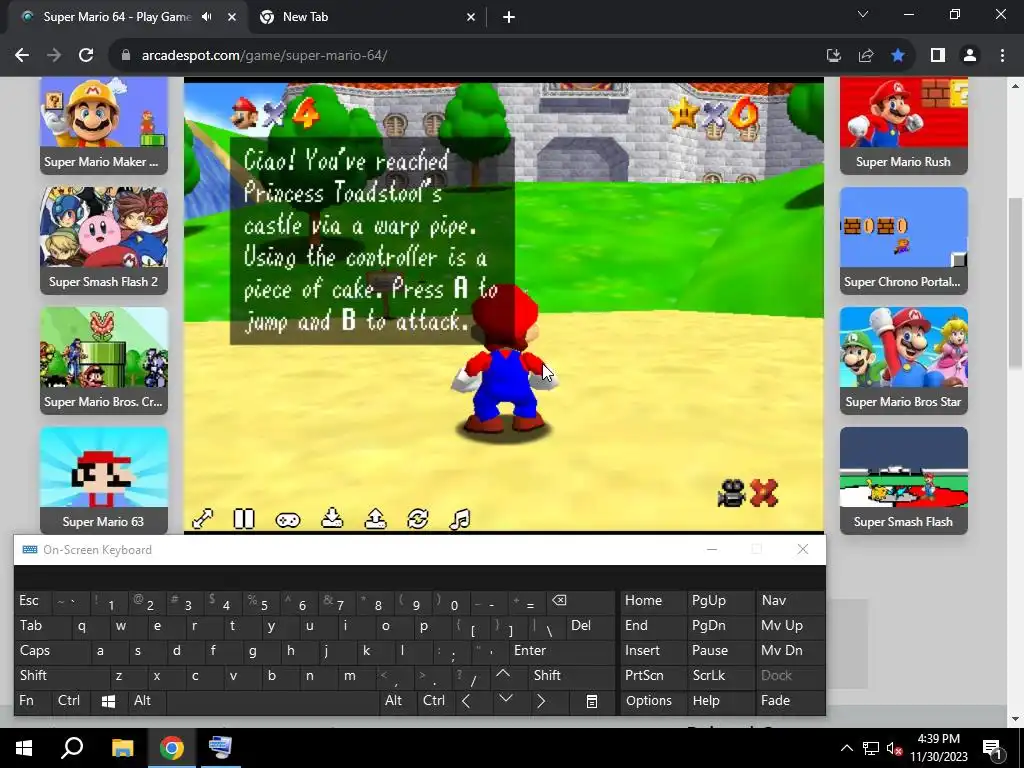Open Super Mario Rush game
The height and width of the screenshot is (768, 1024).
(x=904, y=125)
